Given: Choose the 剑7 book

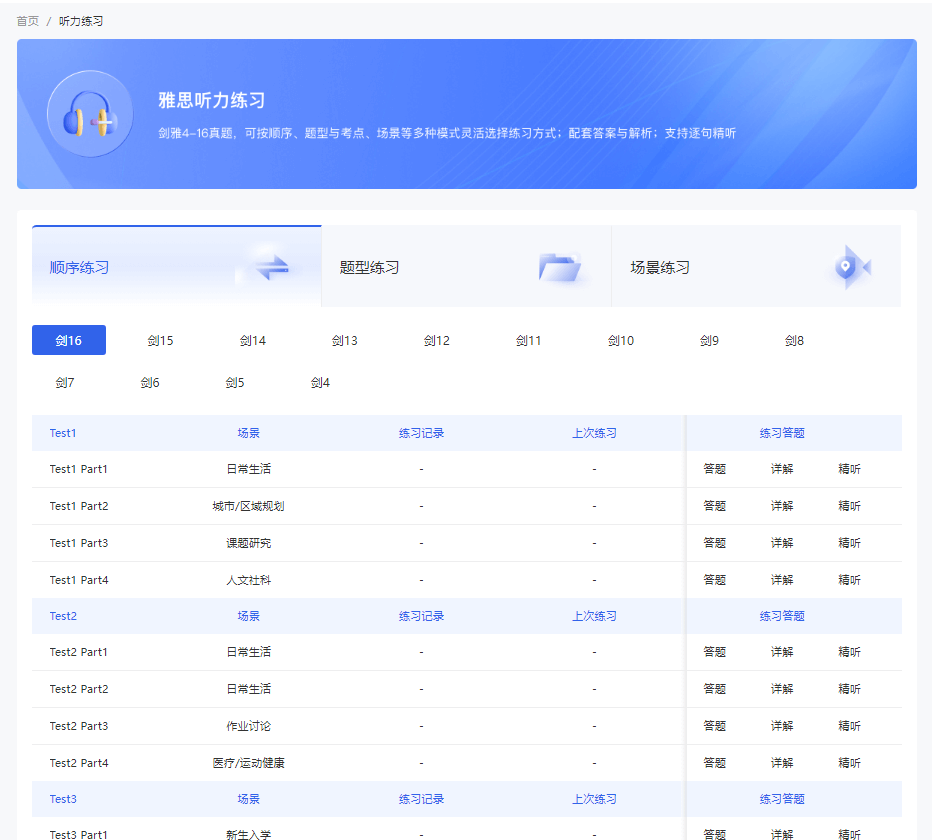Looking at the screenshot, I should pos(65,382).
